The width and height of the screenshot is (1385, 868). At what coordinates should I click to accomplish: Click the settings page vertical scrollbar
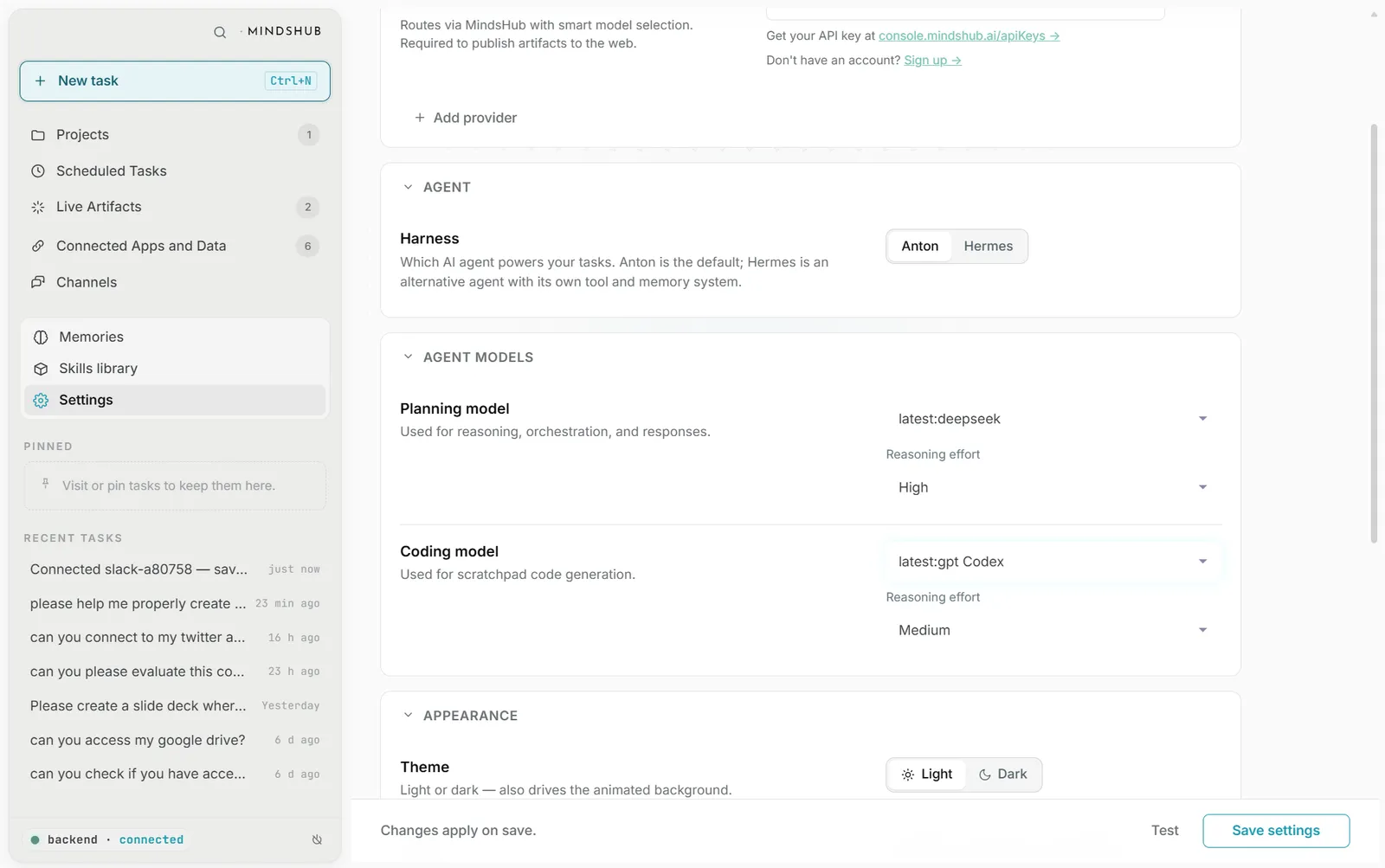1373,333
